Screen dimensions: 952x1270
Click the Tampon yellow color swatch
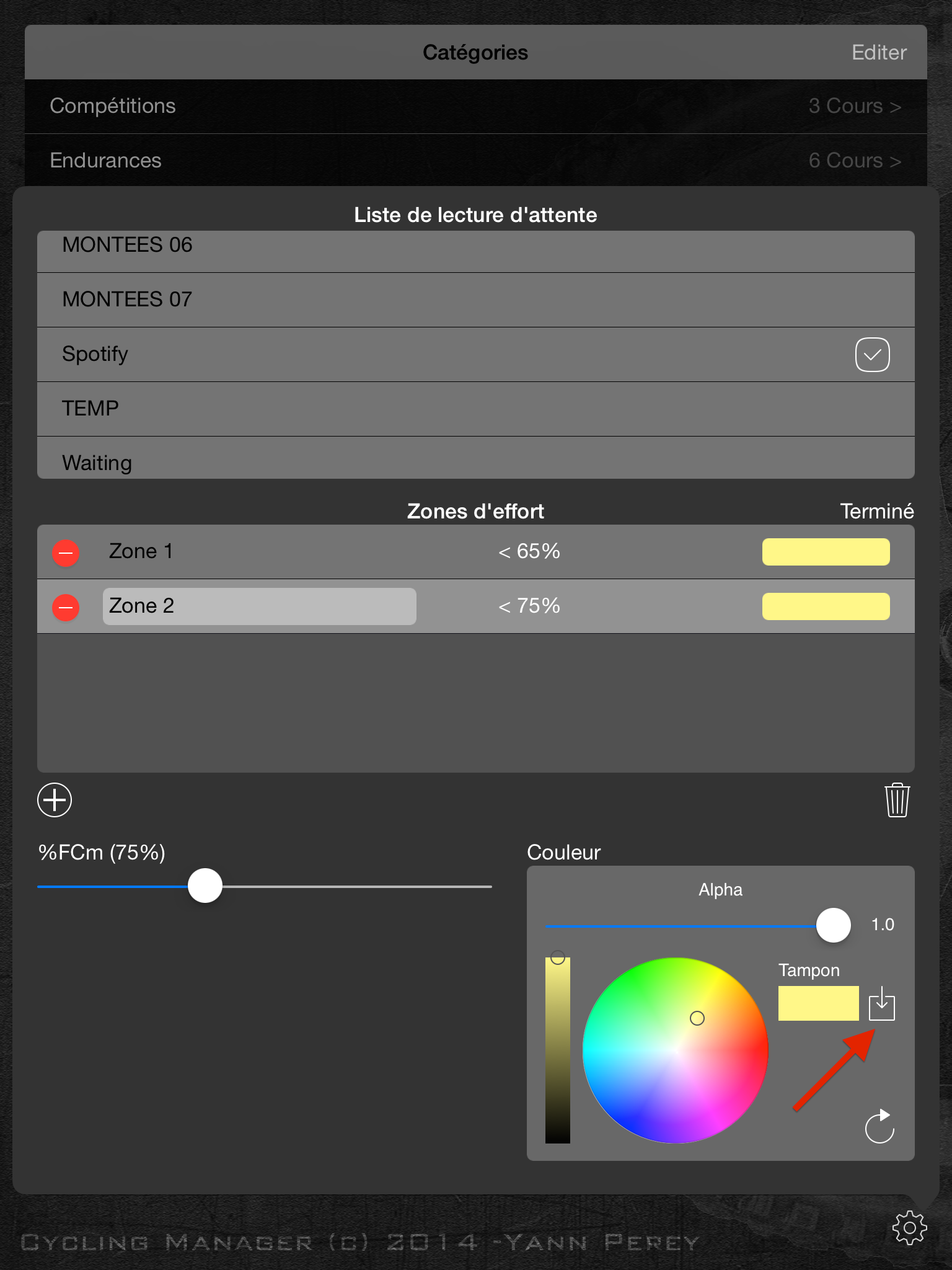tap(818, 1003)
